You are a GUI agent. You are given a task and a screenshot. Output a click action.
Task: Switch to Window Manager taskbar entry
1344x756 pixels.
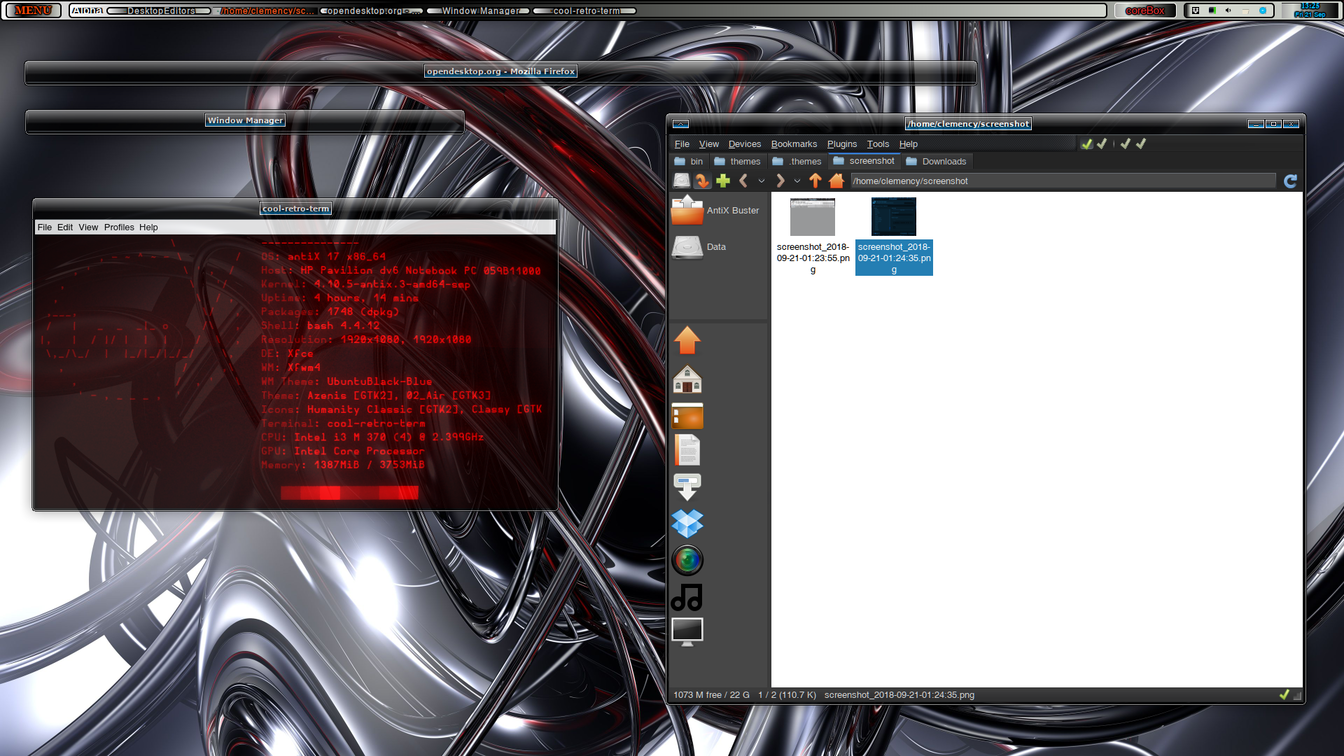[480, 11]
